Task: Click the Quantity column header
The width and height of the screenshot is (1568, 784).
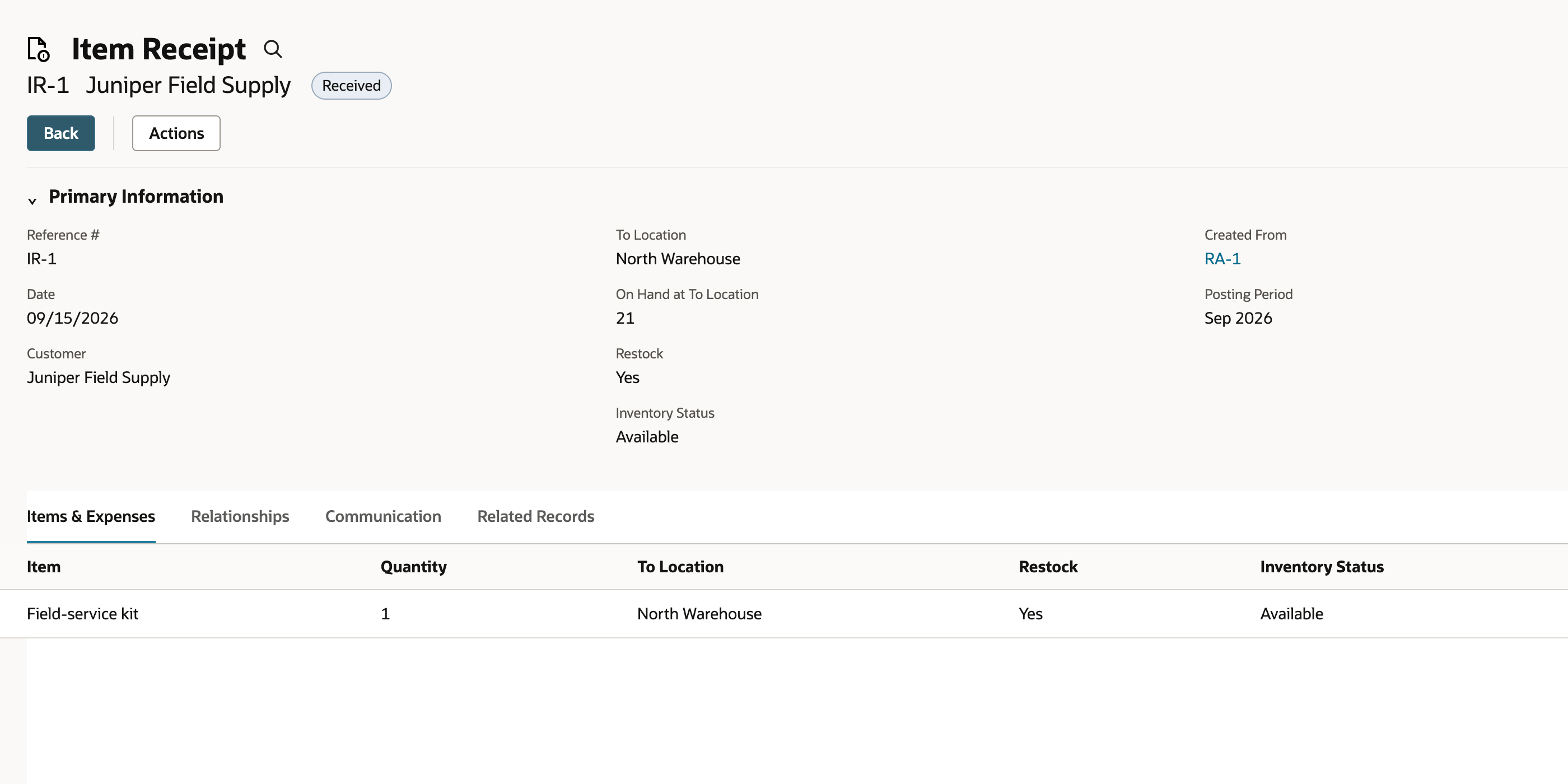Action: tap(414, 567)
